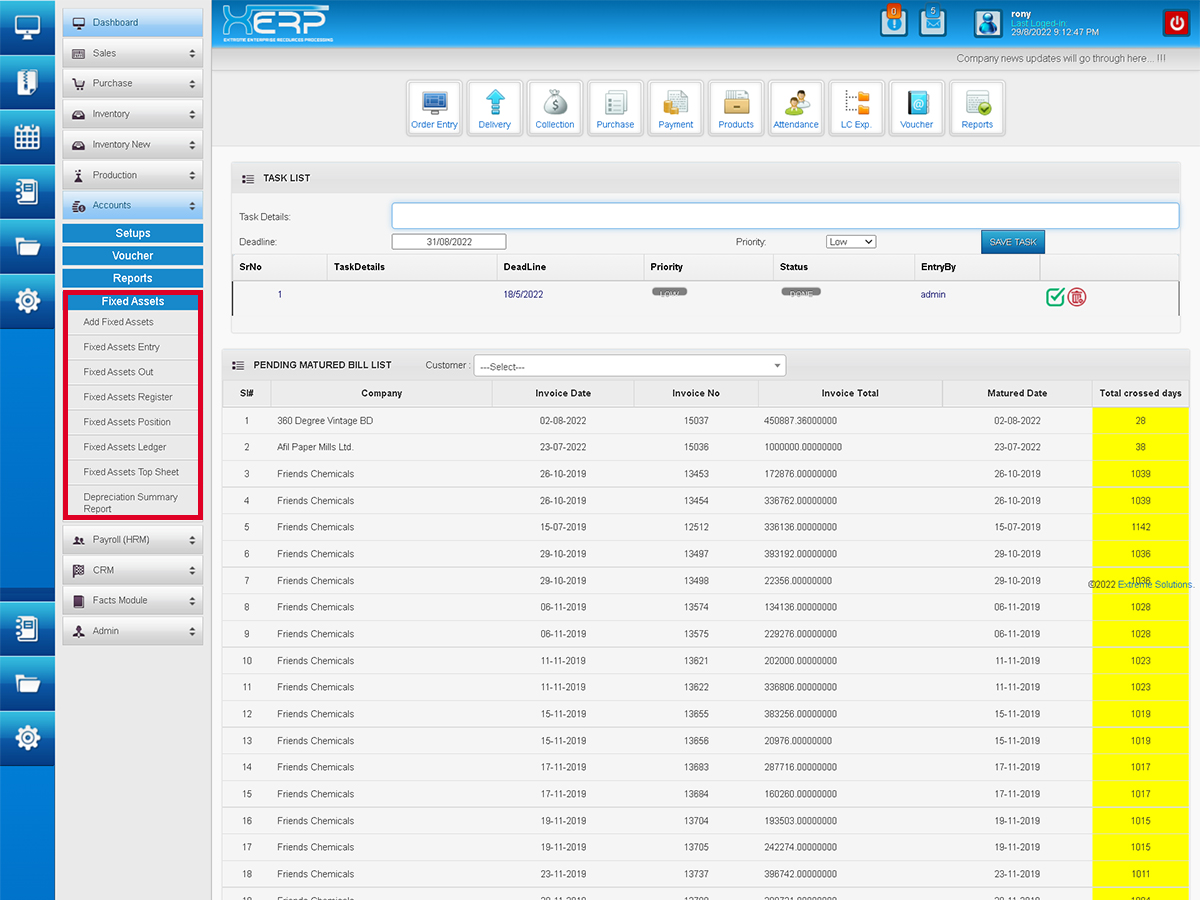Image resolution: width=1200 pixels, height=900 pixels.
Task: Open Fixed Assets Ledger menu item
Action: [125, 447]
